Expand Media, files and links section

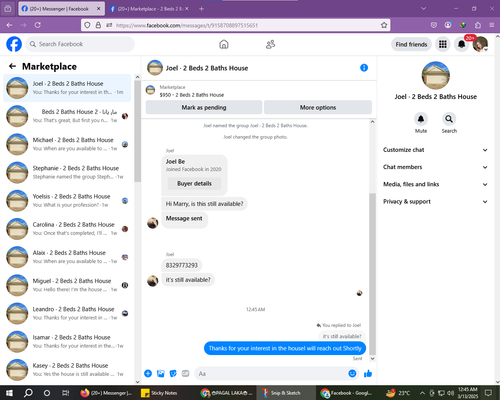coord(435,184)
